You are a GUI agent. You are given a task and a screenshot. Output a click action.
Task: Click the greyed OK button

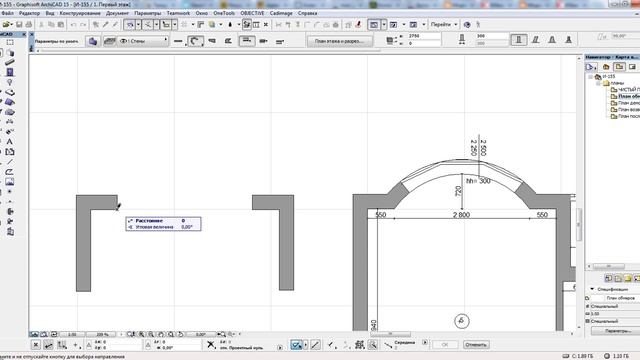coord(444,344)
